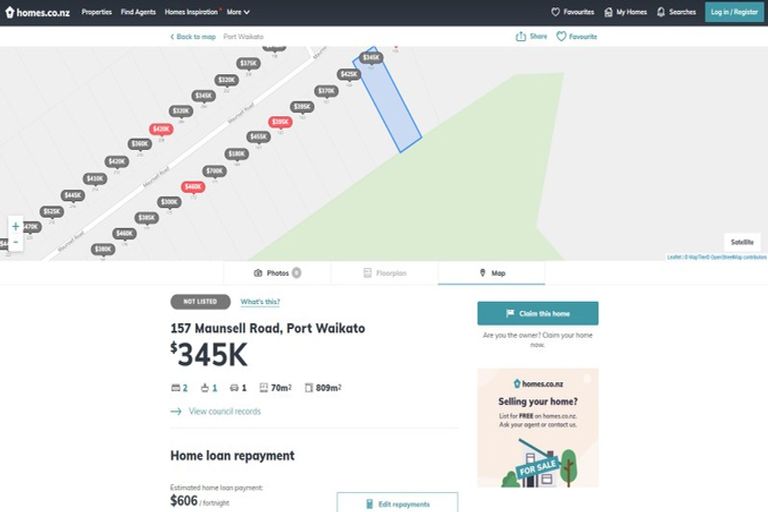Screen dimensions: 768x512
Task: Select the highlighted blue property parcel
Action: [388, 105]
